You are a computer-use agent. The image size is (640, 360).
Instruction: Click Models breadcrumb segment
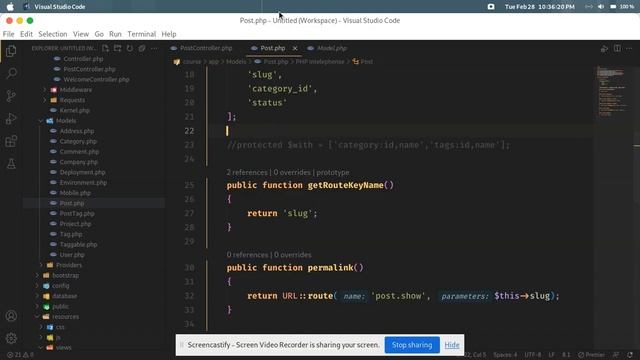(236, 62)
